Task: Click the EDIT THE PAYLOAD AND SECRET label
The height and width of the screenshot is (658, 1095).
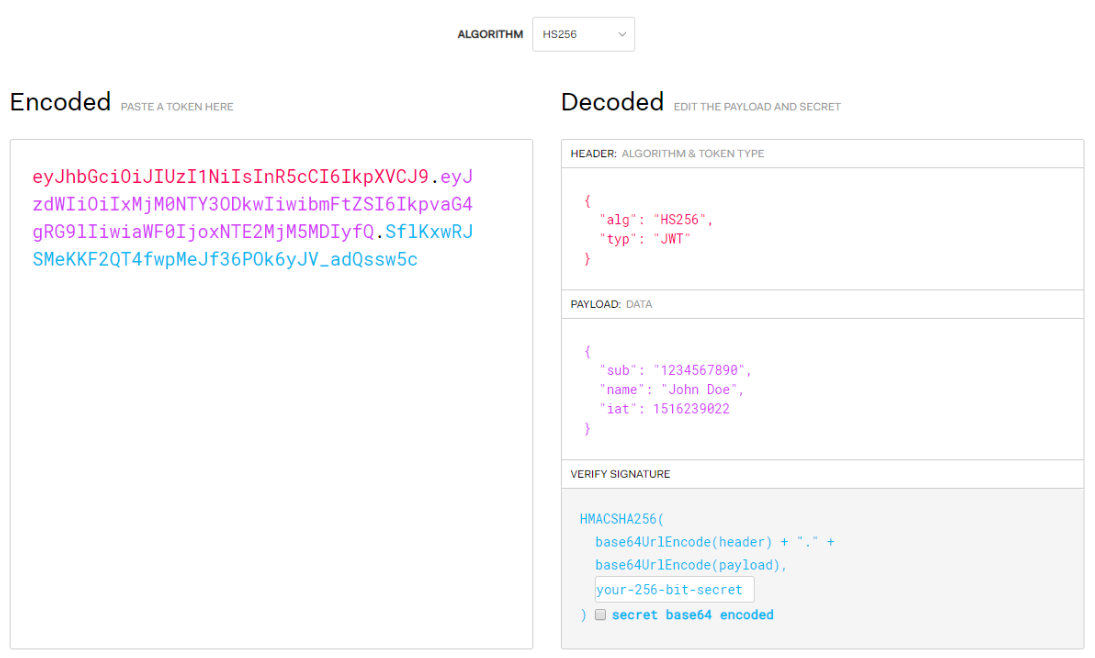Action: [x=758, y=106]
